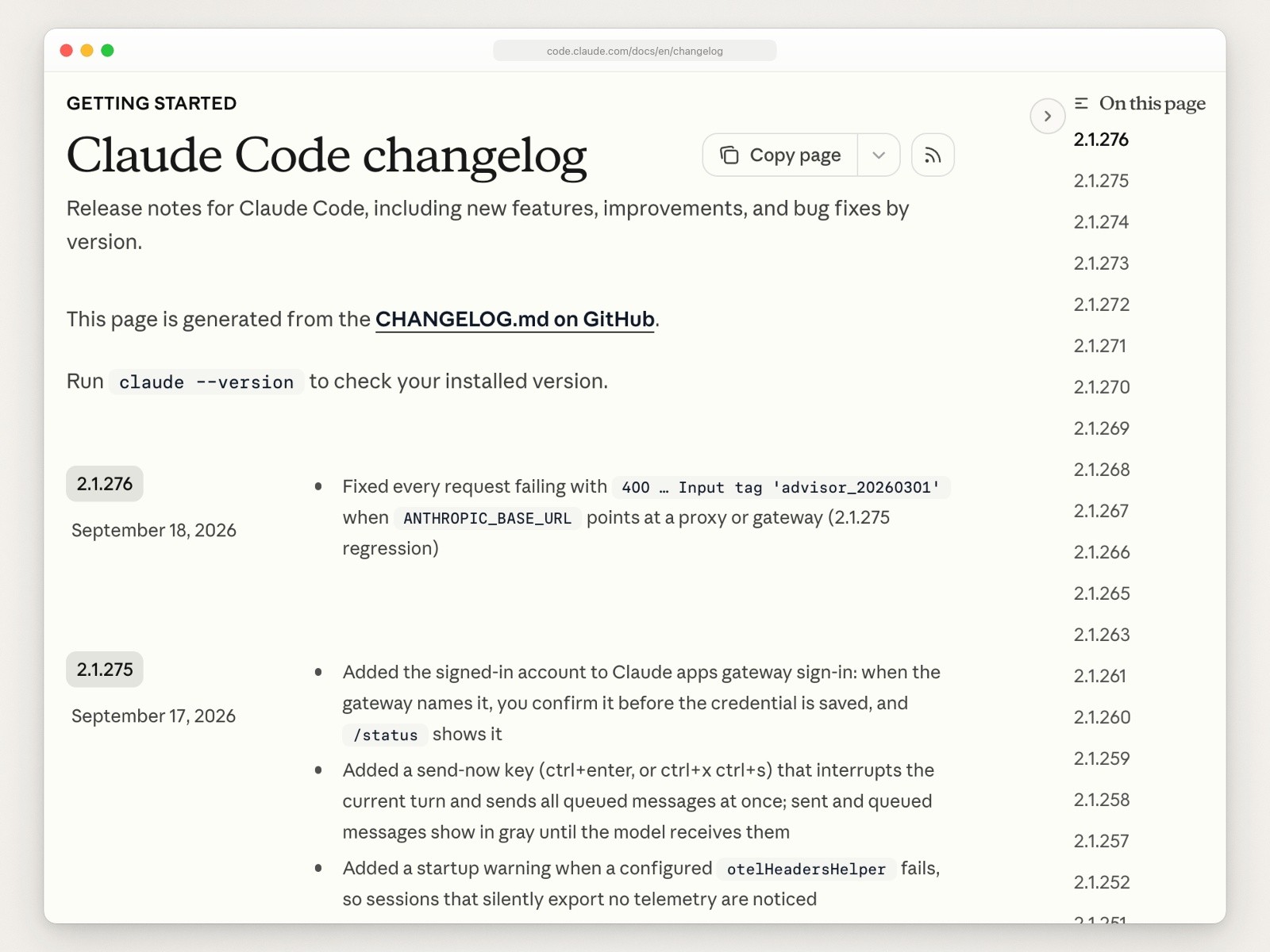The image size is (1270, 952).
Task: Click the ANTHROPIC_BASE_URL code snippet
Action: pyautogui.click(x=487, y=519)
